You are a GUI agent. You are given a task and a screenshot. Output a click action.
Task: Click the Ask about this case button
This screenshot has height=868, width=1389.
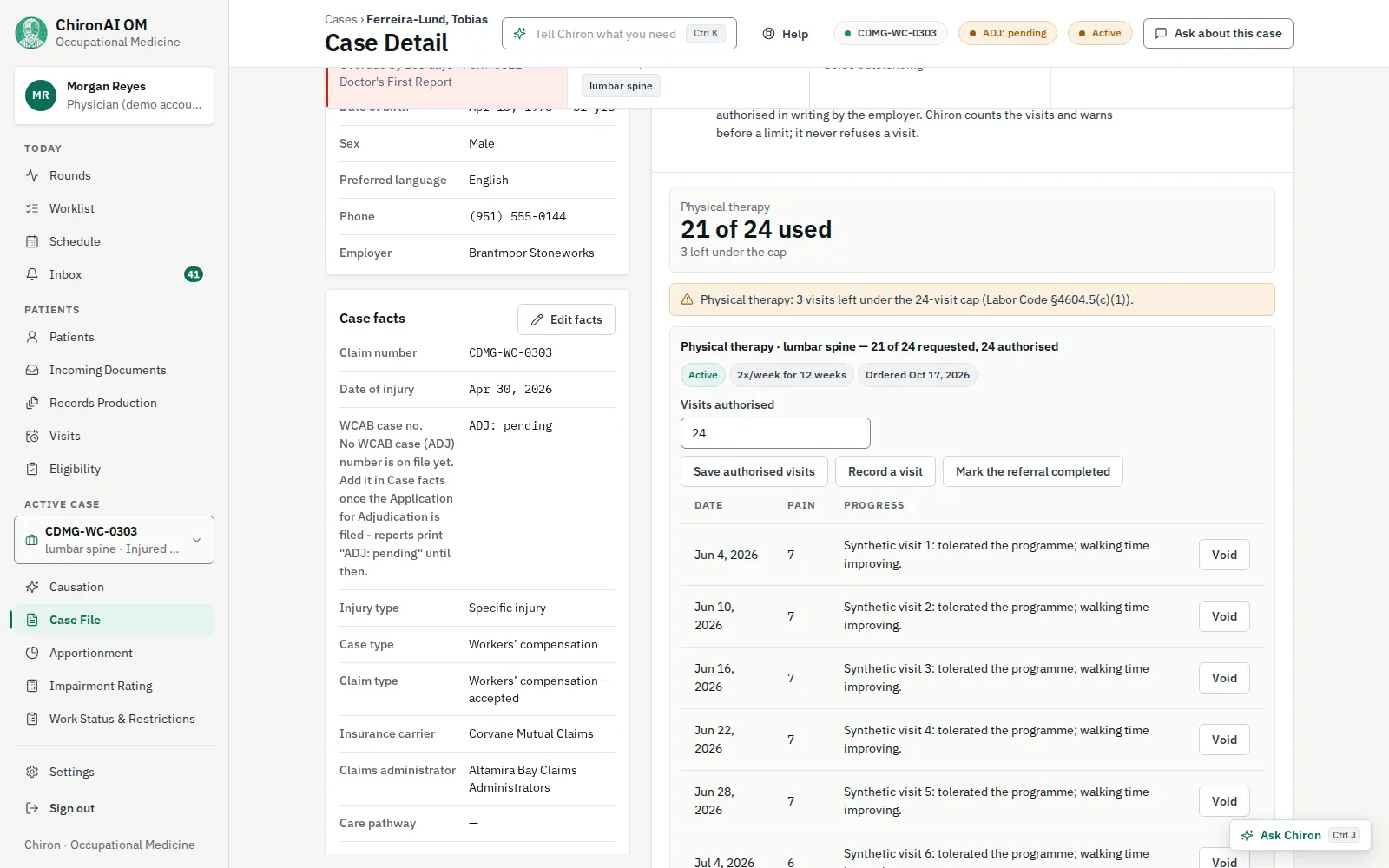point(1218,33)
